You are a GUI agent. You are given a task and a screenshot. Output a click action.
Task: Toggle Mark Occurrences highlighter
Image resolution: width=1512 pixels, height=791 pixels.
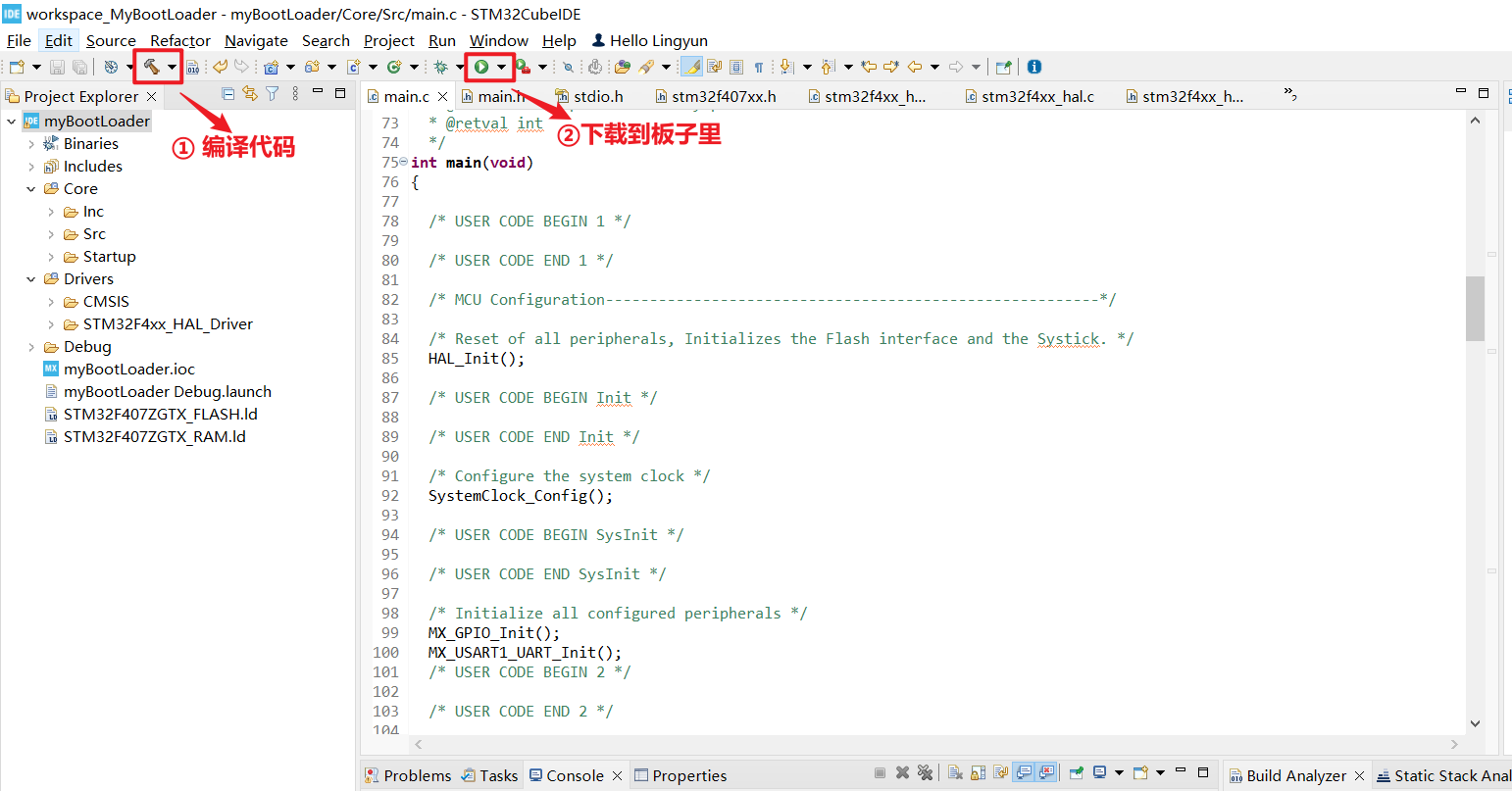point(691,67)
